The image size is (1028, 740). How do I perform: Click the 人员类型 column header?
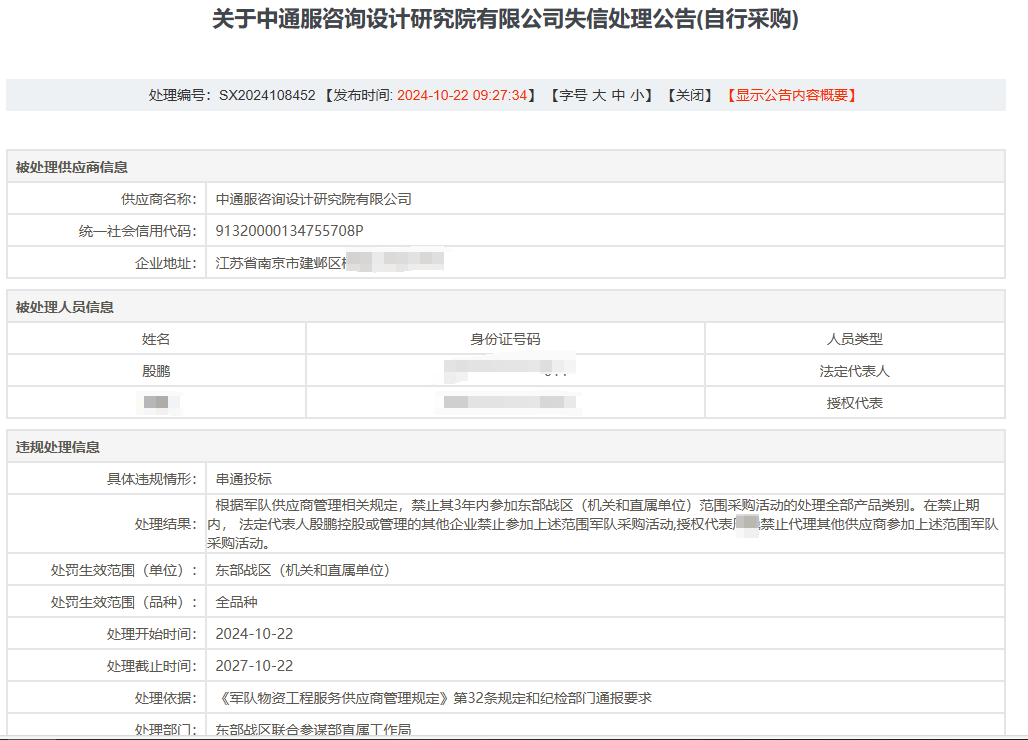[854, 339]
